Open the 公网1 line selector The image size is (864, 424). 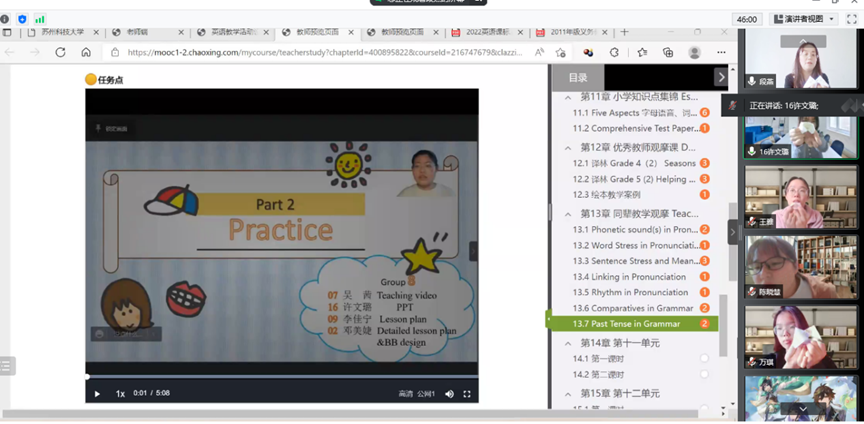click(x=426, y=394)
